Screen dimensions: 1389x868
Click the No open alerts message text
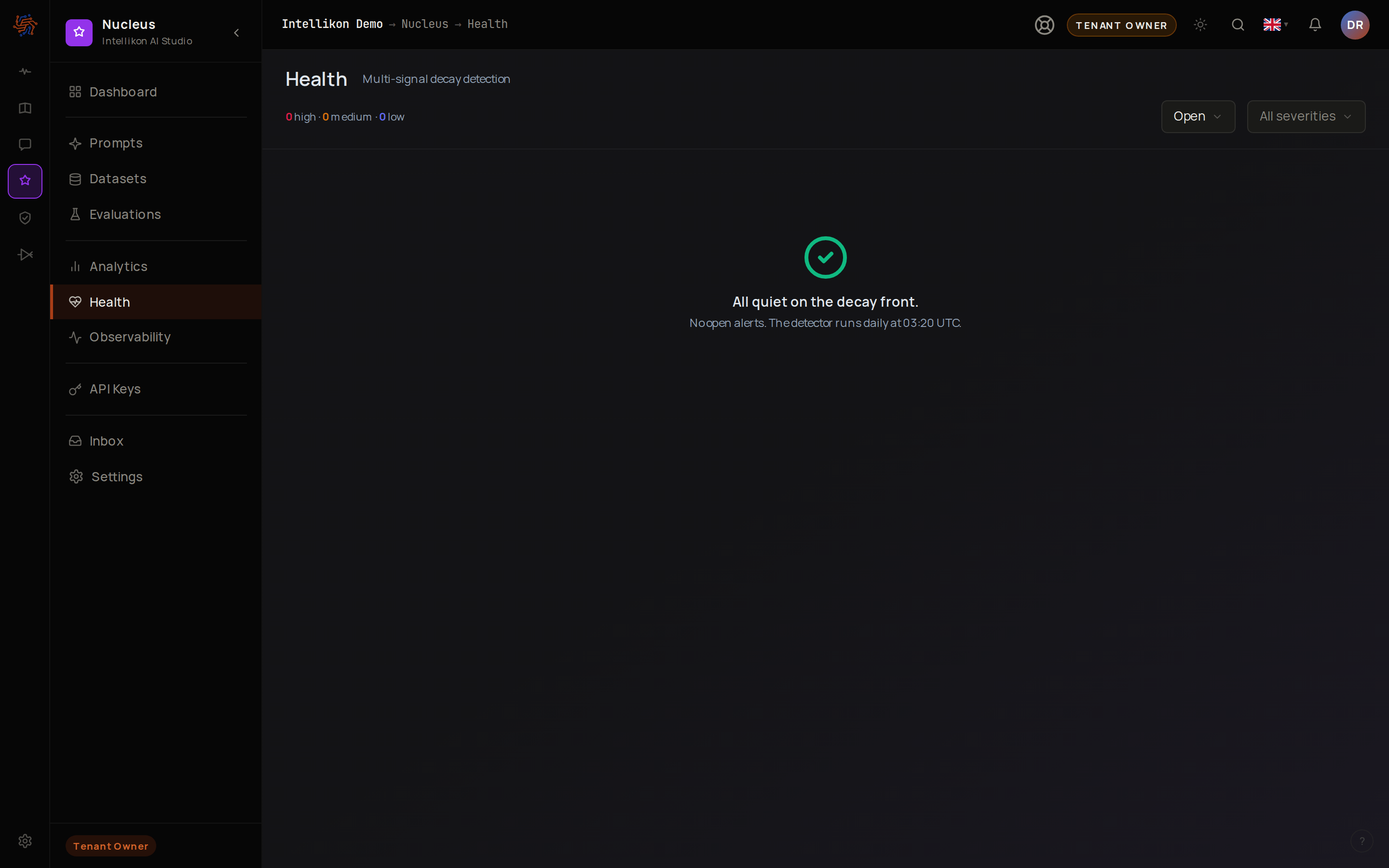(x=825, y=323)
